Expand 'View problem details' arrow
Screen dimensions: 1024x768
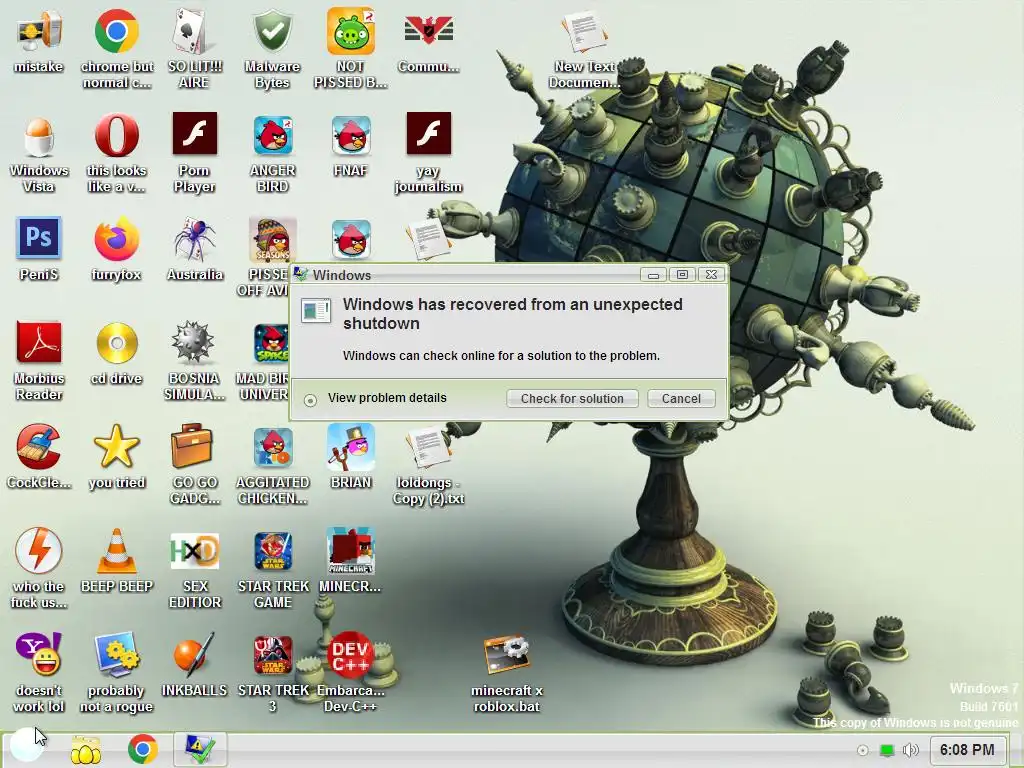(x=310, y=400)
